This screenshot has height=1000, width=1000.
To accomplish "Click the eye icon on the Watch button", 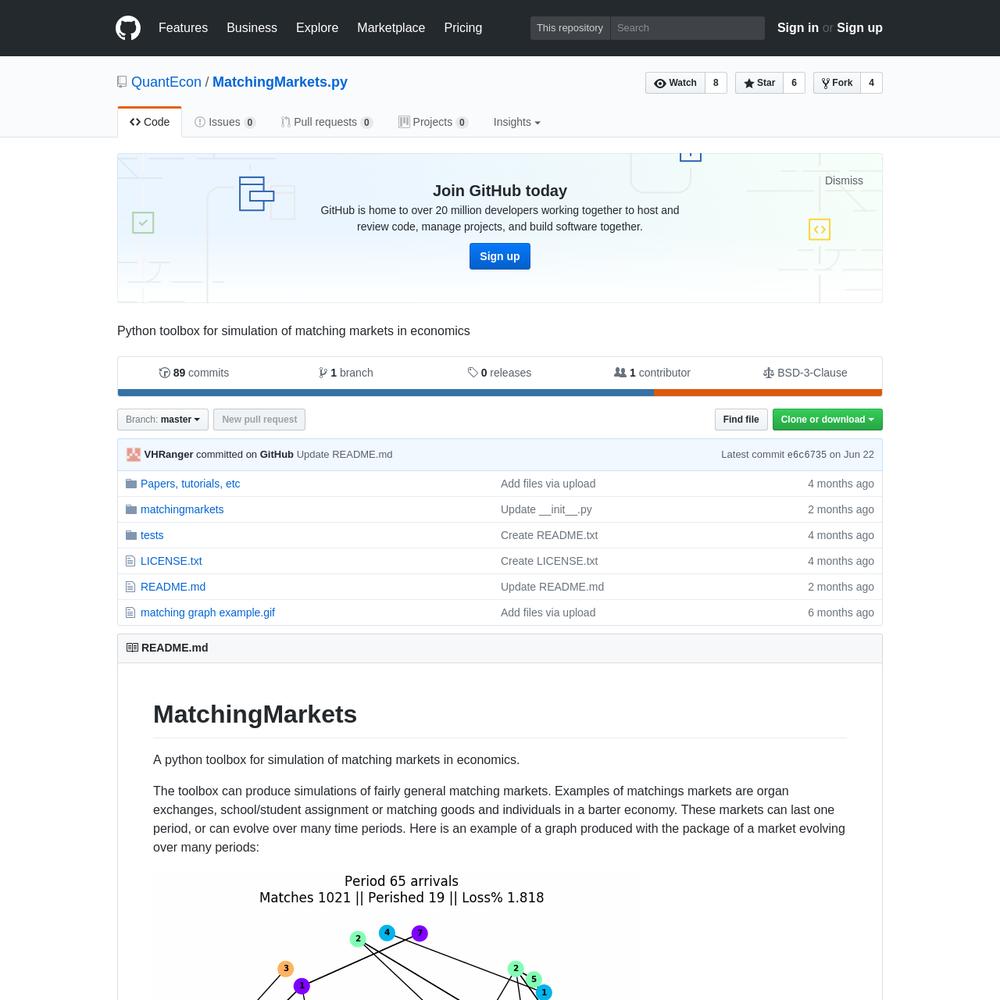I will coord(660,83).
